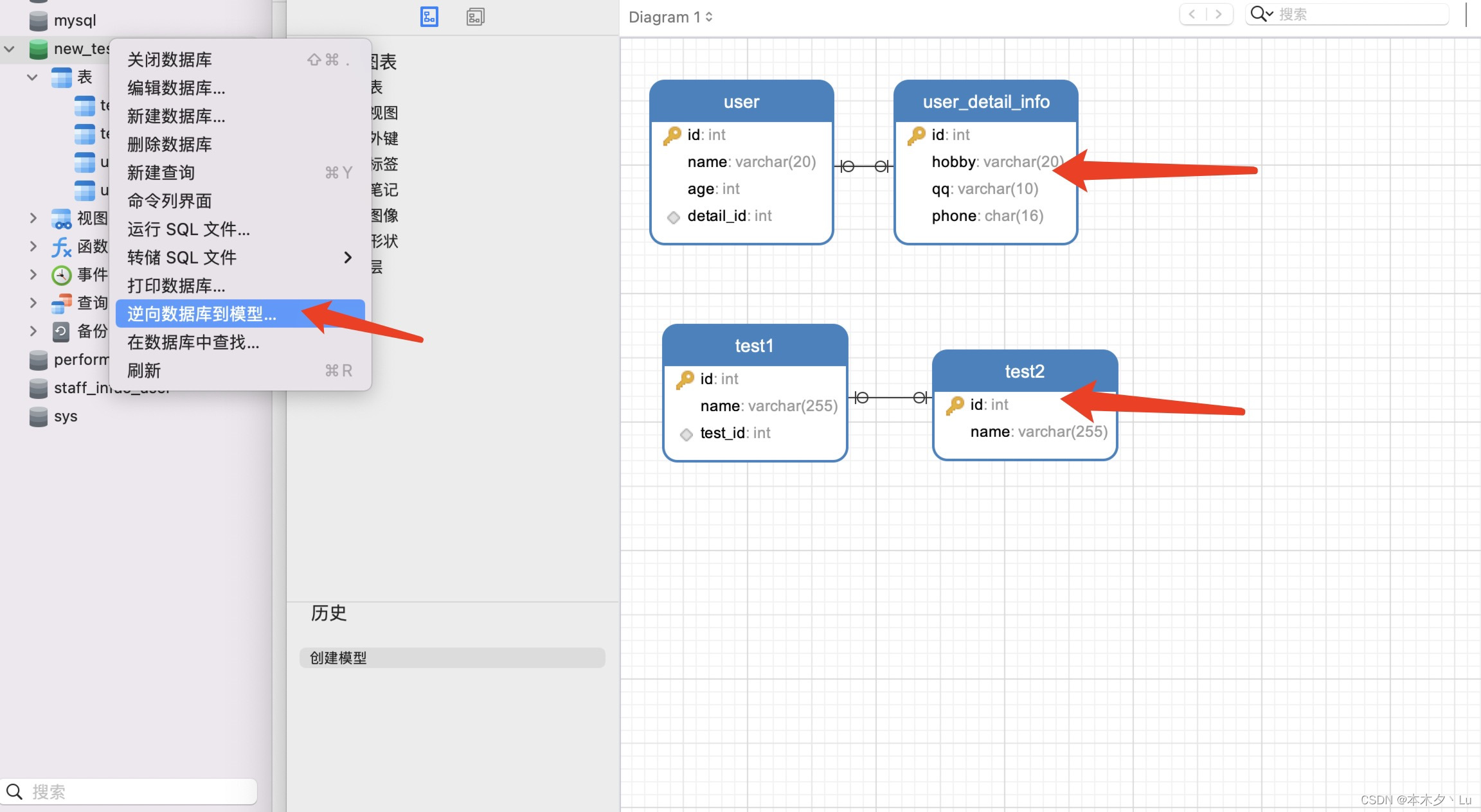Choose 刷新 from context menu
The height and width of the screenshot is (812, 1481).
point(240,371)
